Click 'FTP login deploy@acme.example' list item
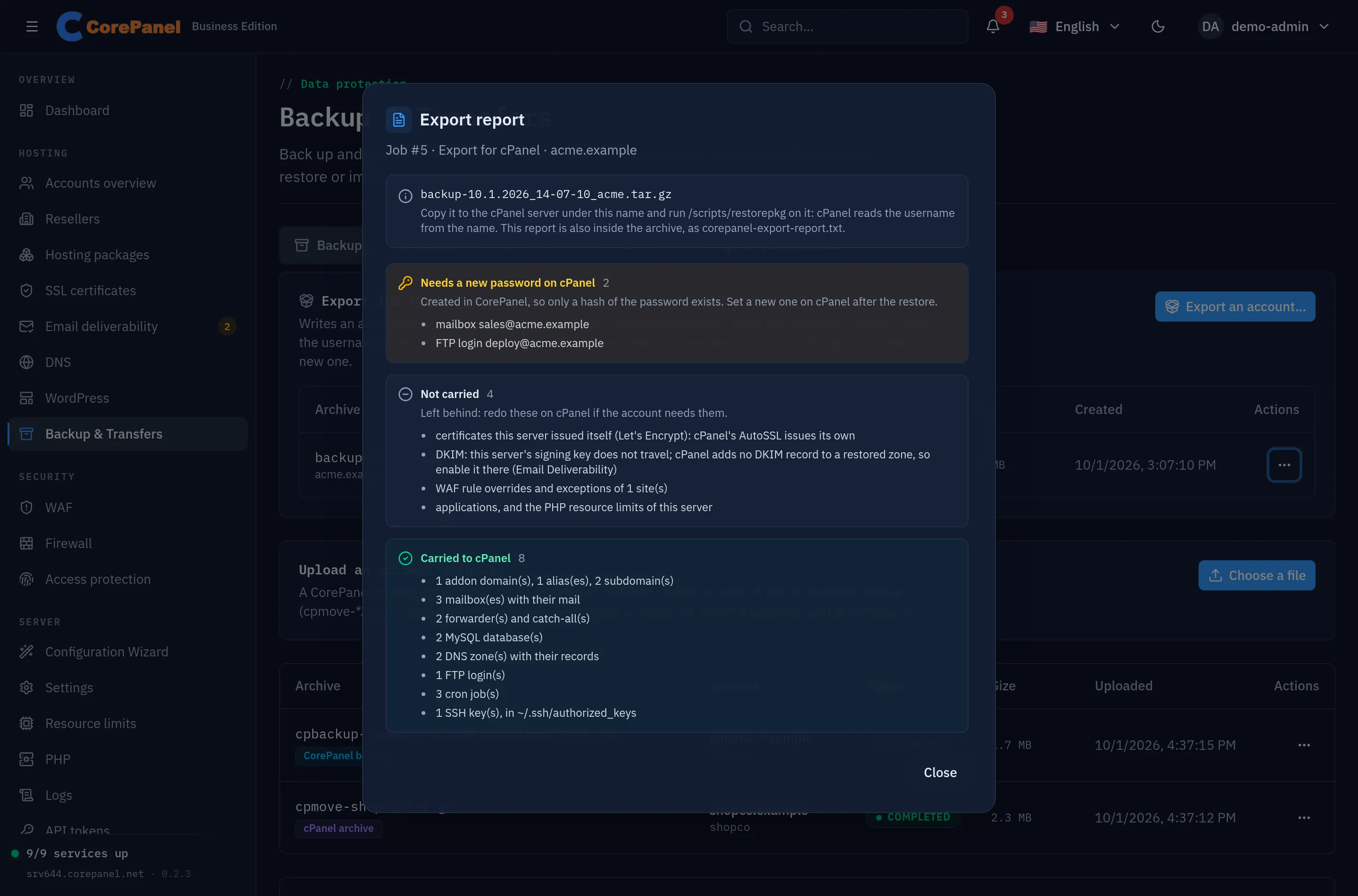This screenshot has width=1358, height=896. coord(519,343)
